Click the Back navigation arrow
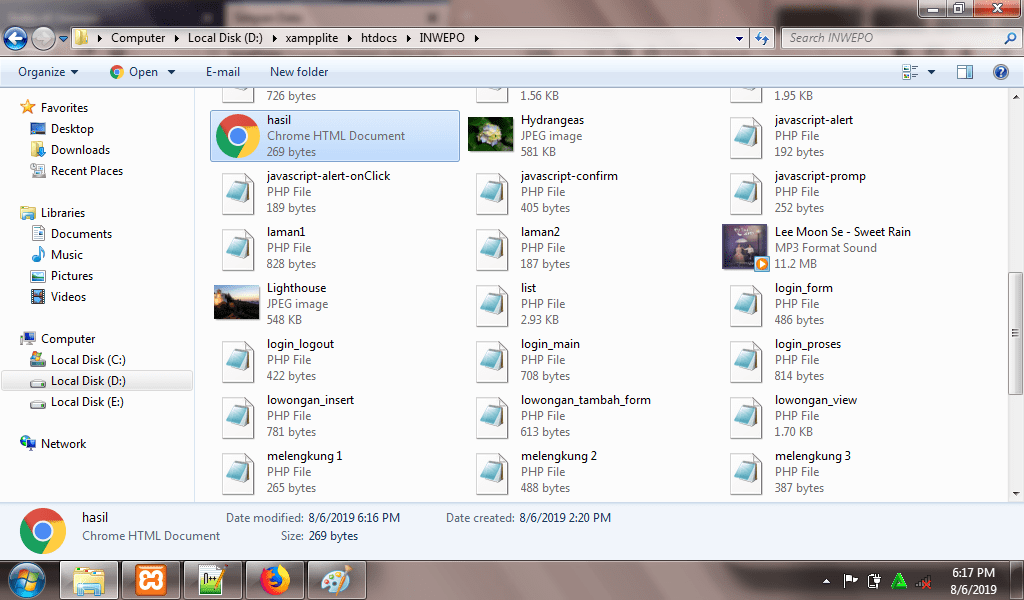 tap(16, 39)
